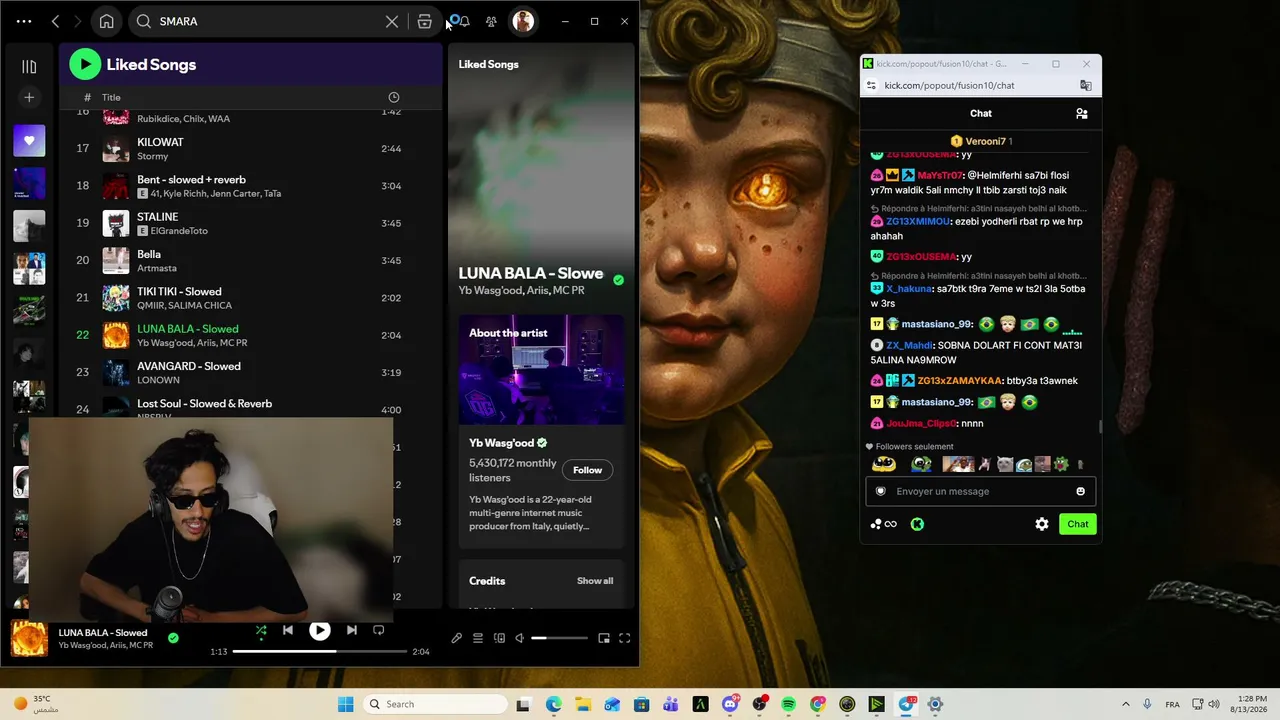
Task: Open Spotify Friend Activity
Action: 491,21
